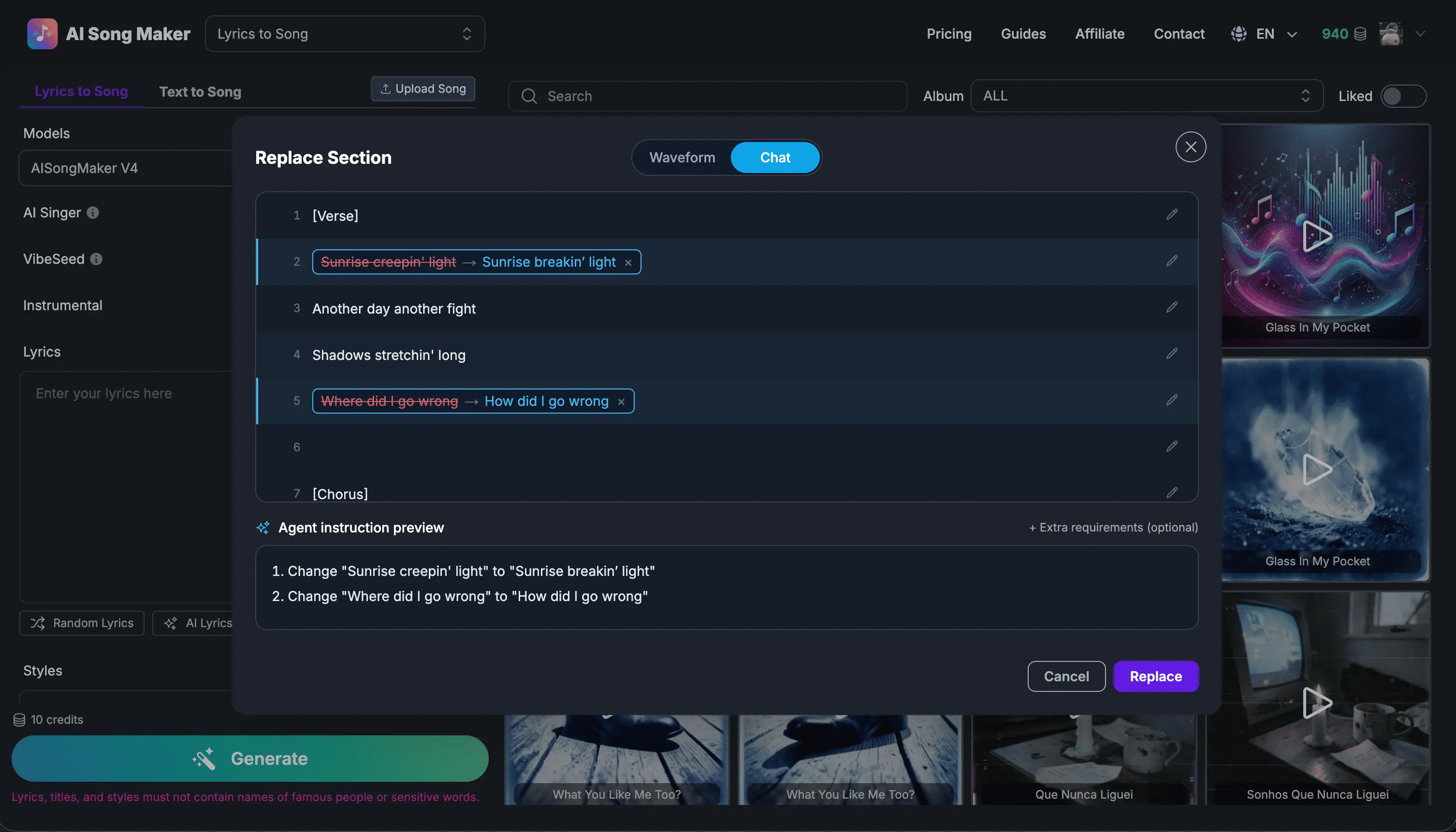
Task: Edit 'How did I go wrong' row pencil
Action: [x=1172, y=400]
